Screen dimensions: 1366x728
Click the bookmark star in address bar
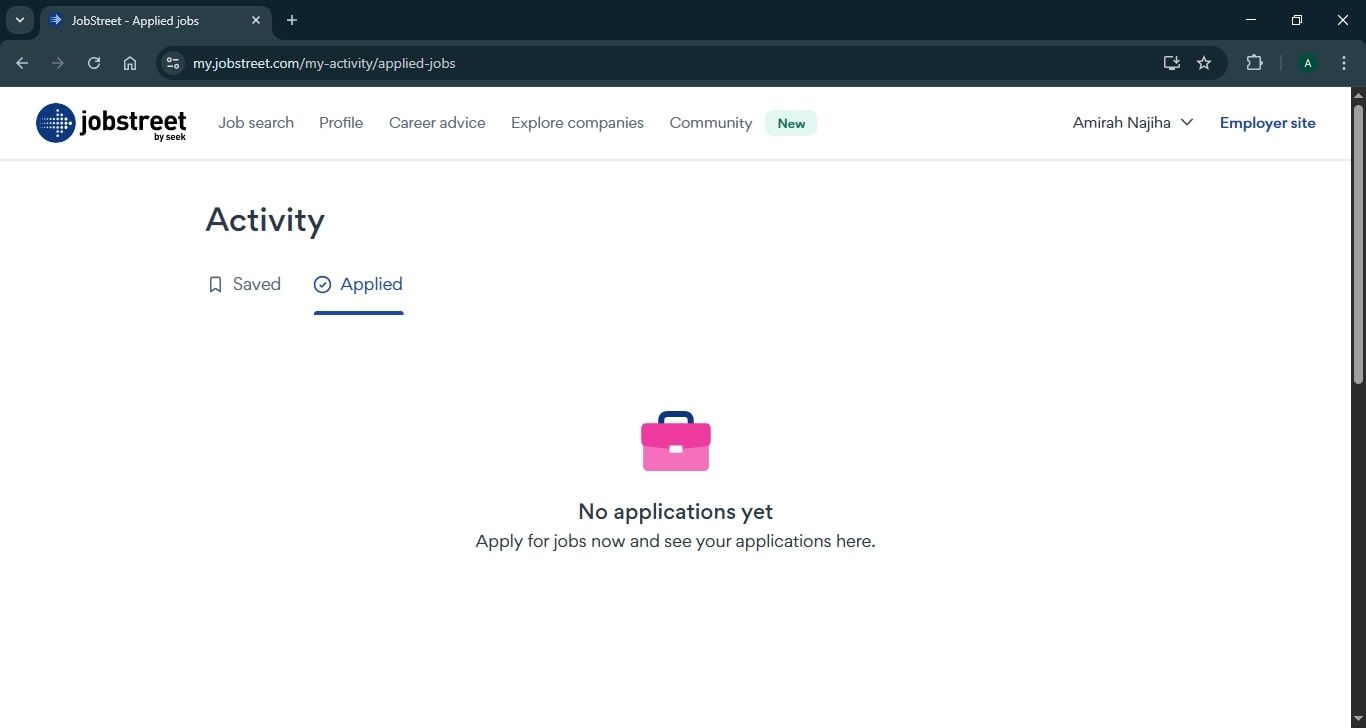1204,62
